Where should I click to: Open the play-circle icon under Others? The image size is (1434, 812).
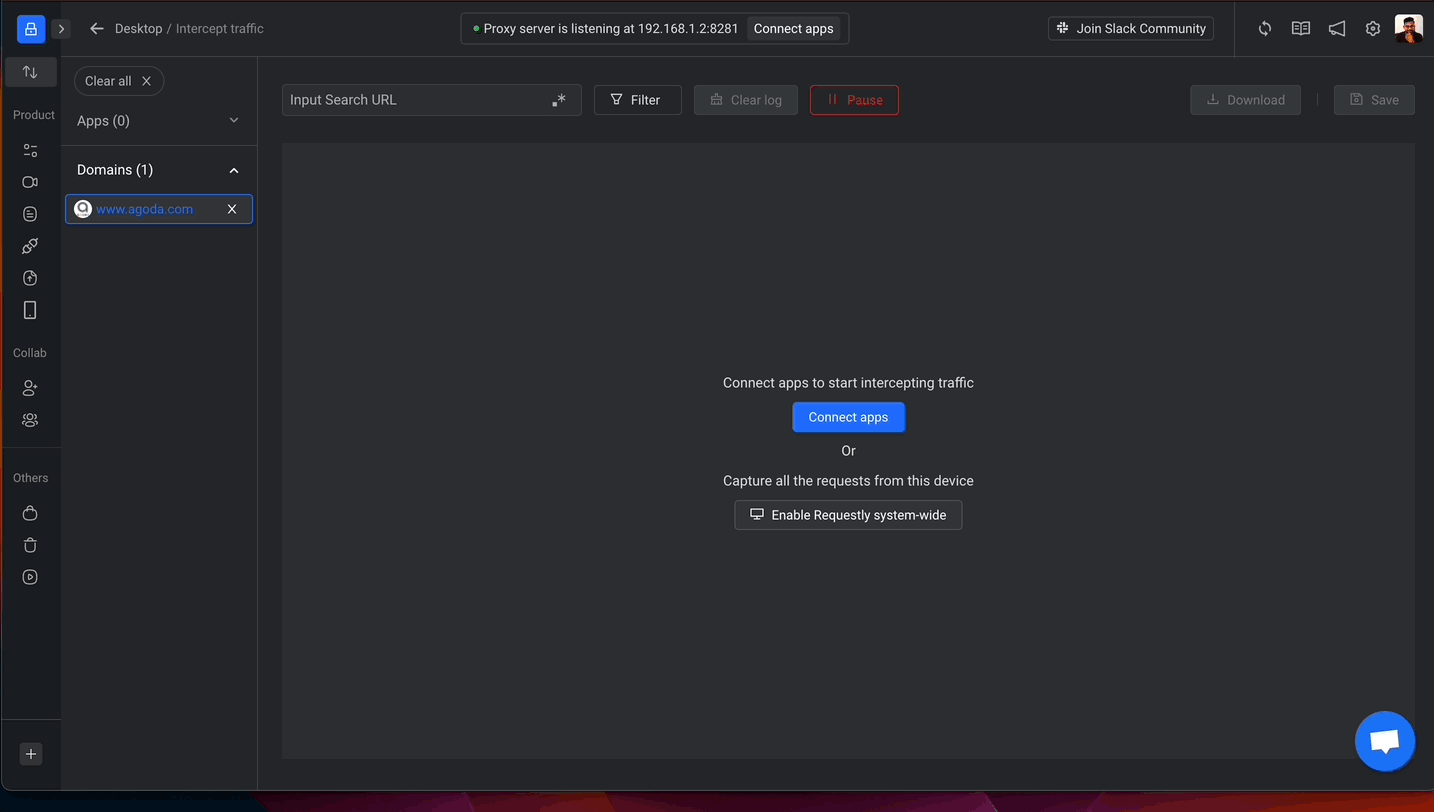30,577
